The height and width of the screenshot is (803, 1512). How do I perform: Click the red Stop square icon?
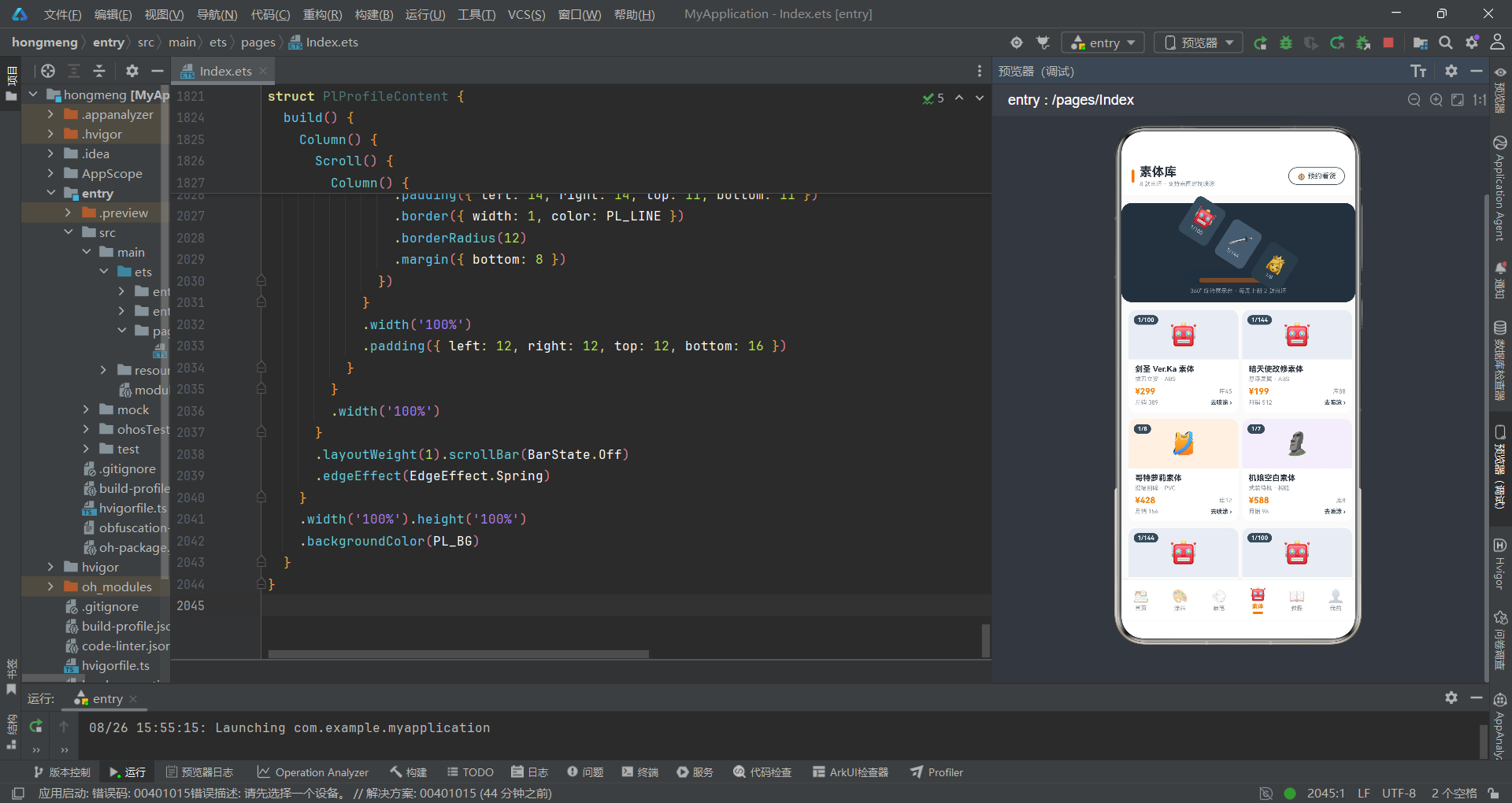[1388, 43]
